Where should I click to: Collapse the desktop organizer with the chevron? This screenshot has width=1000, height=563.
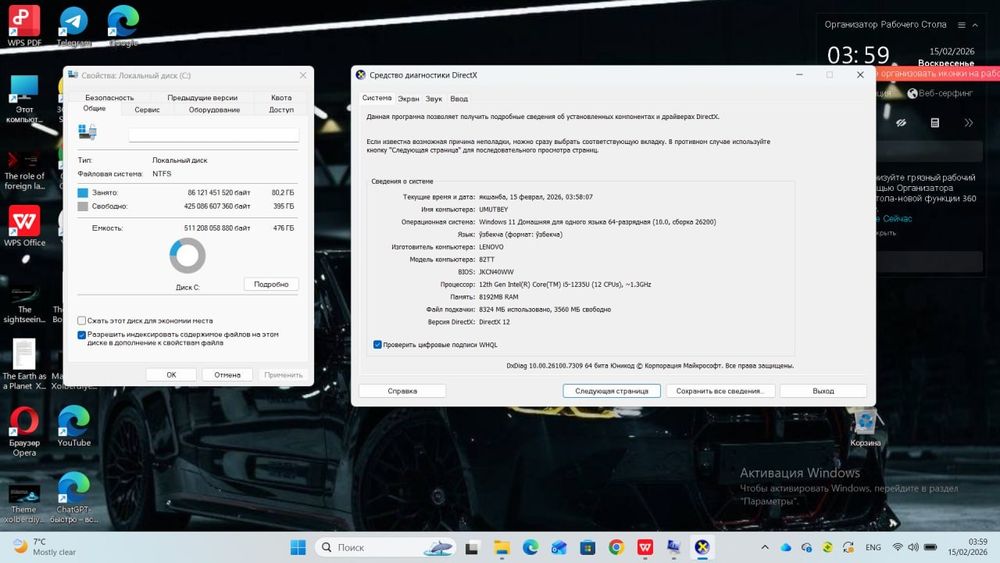975,25
